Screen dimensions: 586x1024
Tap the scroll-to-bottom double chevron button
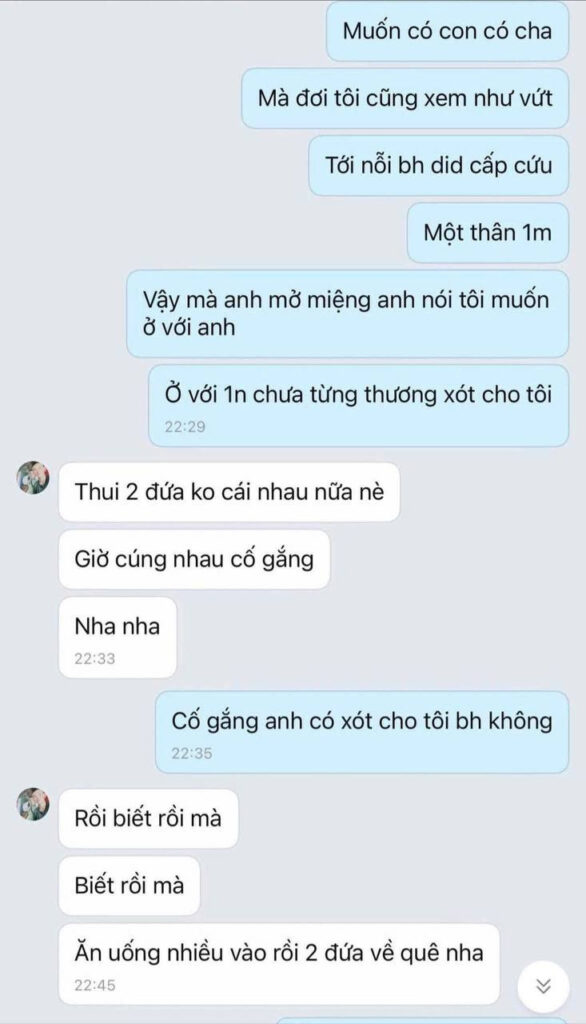[543, 986]
